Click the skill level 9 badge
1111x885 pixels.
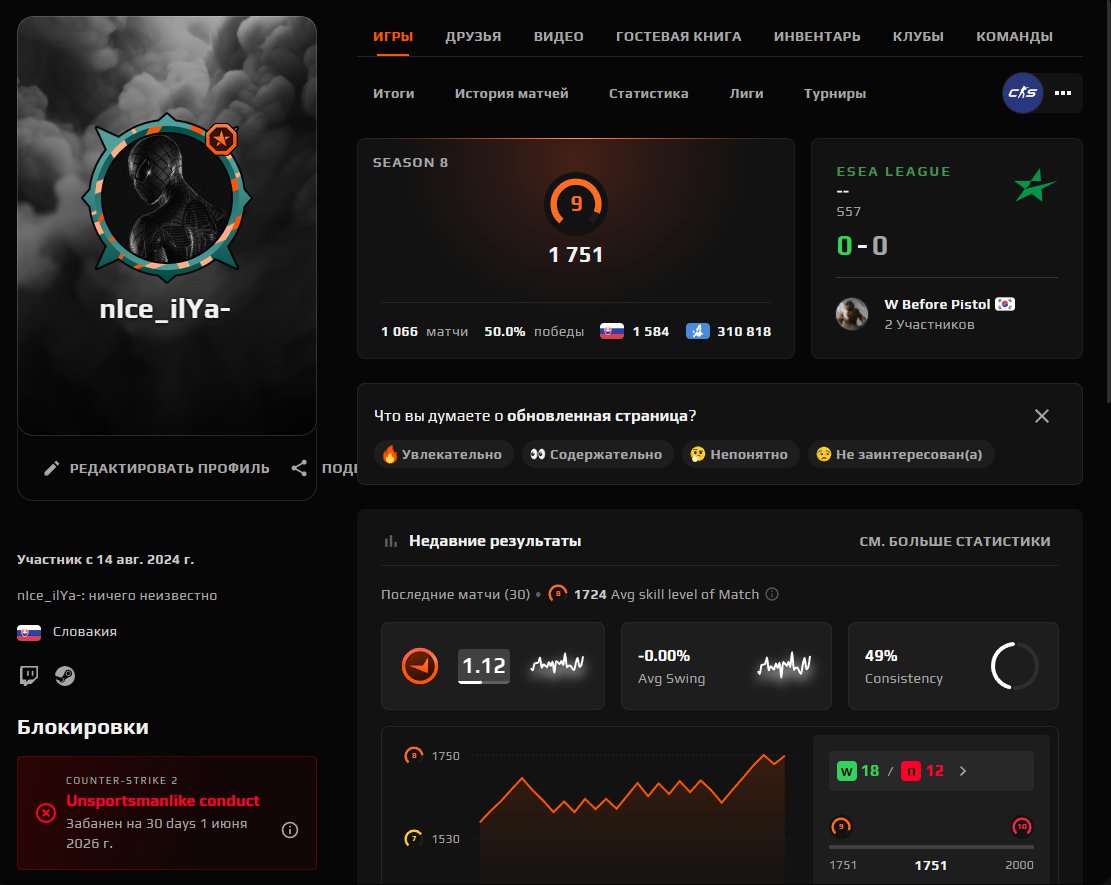[576, 204]
